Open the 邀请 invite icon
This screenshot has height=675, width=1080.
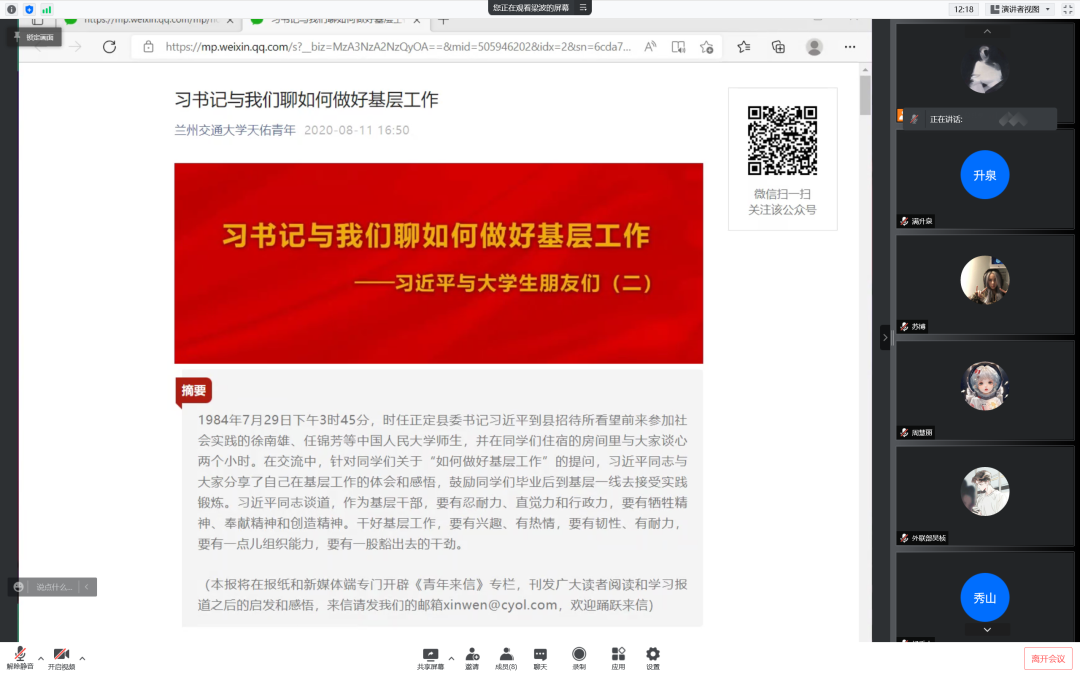[472, 658]
